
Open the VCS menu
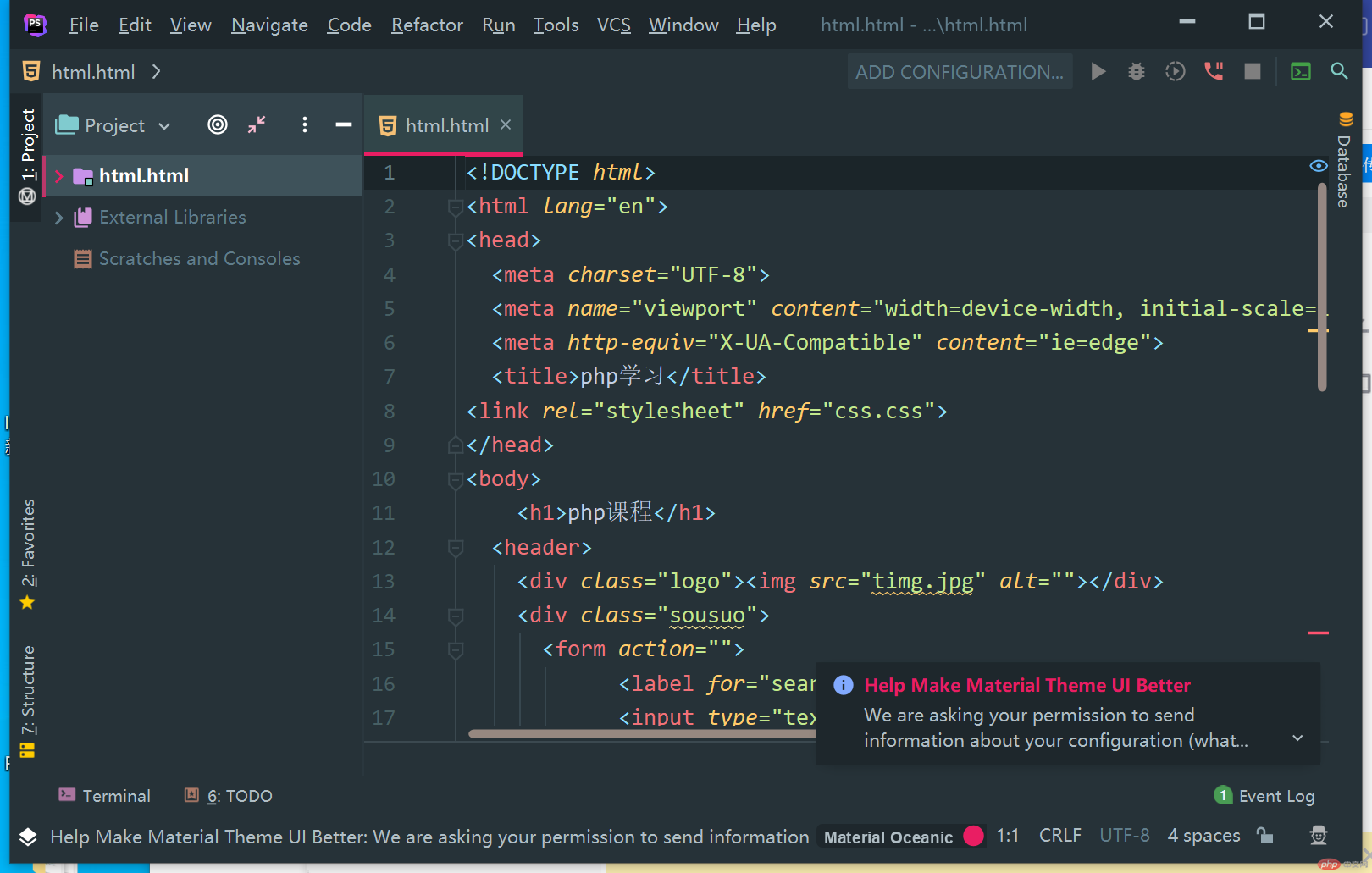coord(614,25)
